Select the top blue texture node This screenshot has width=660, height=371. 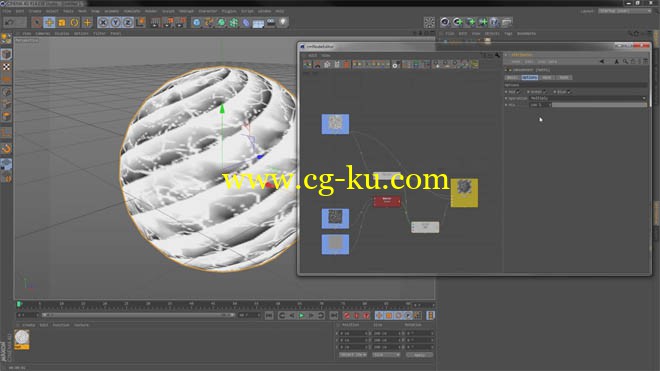click(x=335, y=124)
